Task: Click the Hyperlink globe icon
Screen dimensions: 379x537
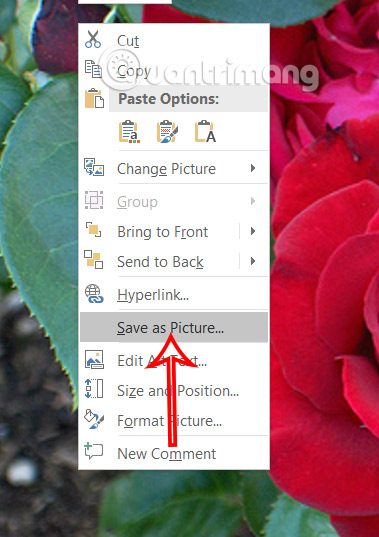Action: click(94, 294)
